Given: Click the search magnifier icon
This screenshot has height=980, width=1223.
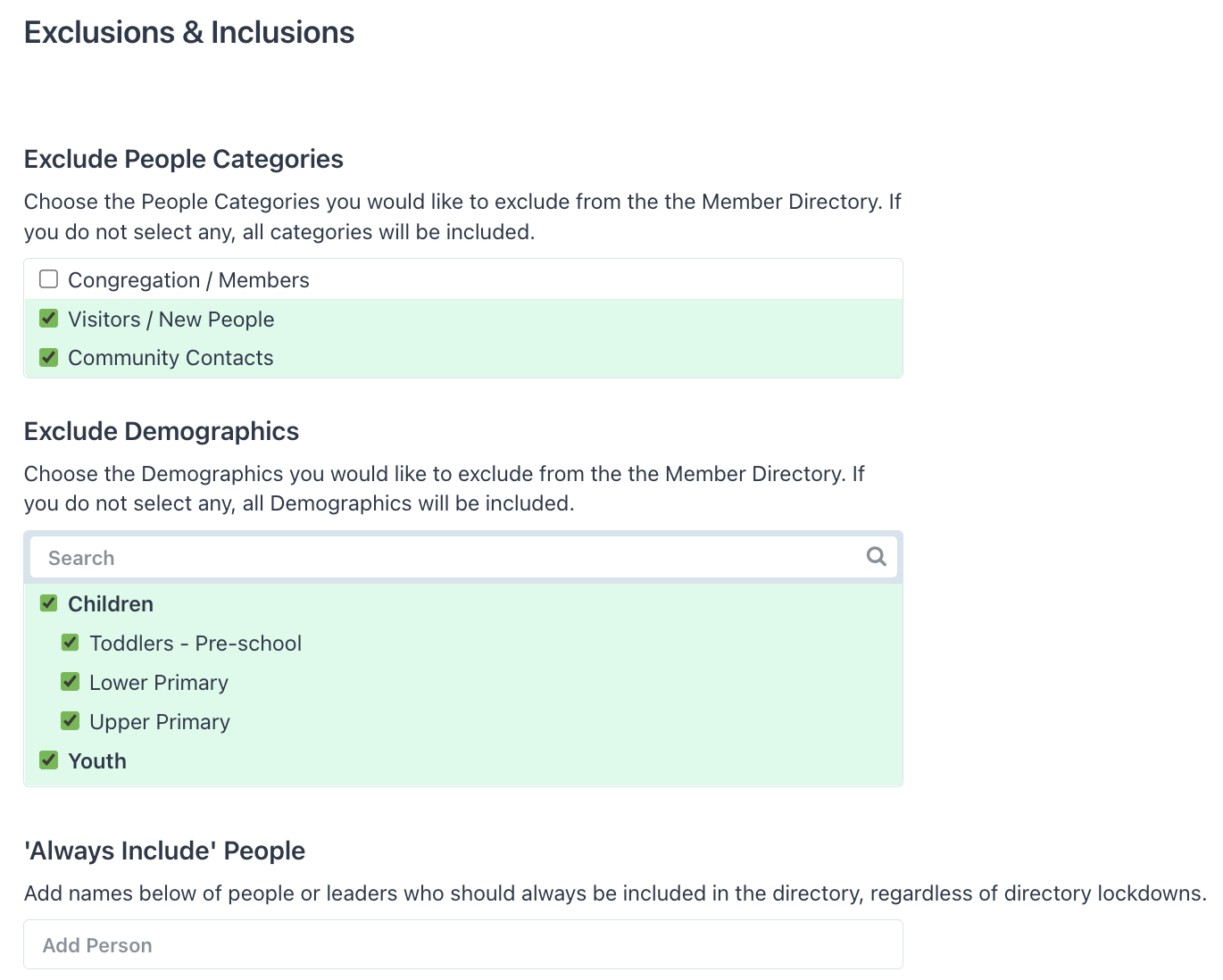Looking at the screenshot, I should (x=876, y=557).
